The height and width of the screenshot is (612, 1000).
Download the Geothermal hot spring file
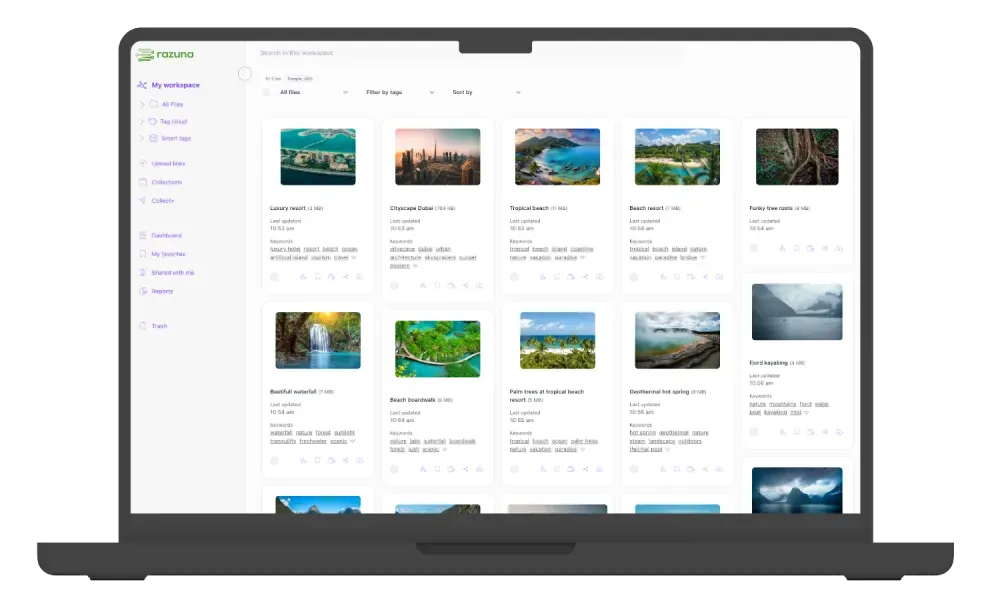[719, 469]
